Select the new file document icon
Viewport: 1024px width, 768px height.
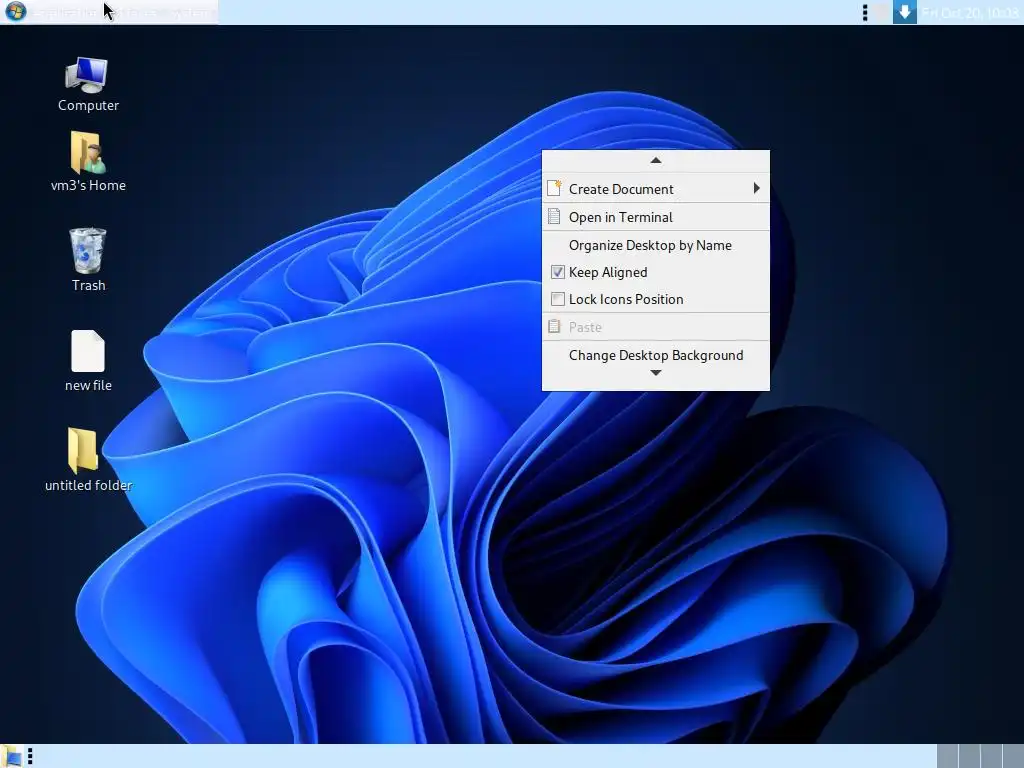click(88, 351)
